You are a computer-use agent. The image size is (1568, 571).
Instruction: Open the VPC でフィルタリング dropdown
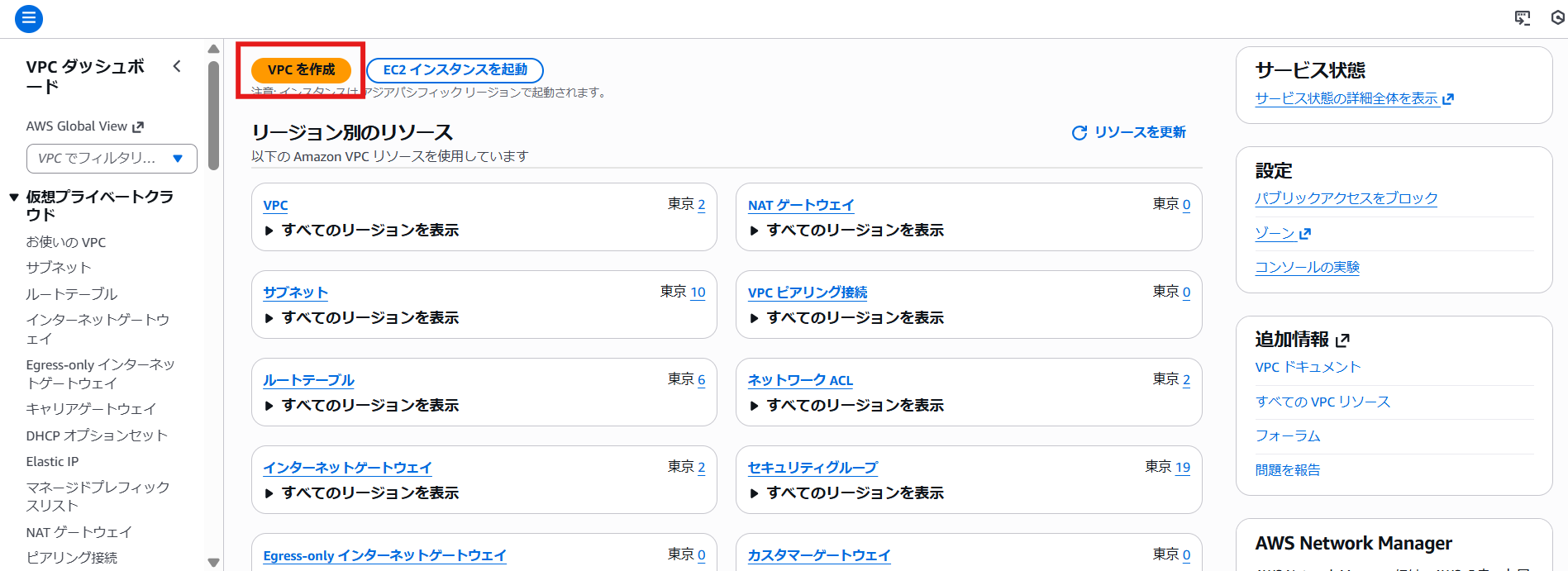pyautogui.click(x=112, y=159)
